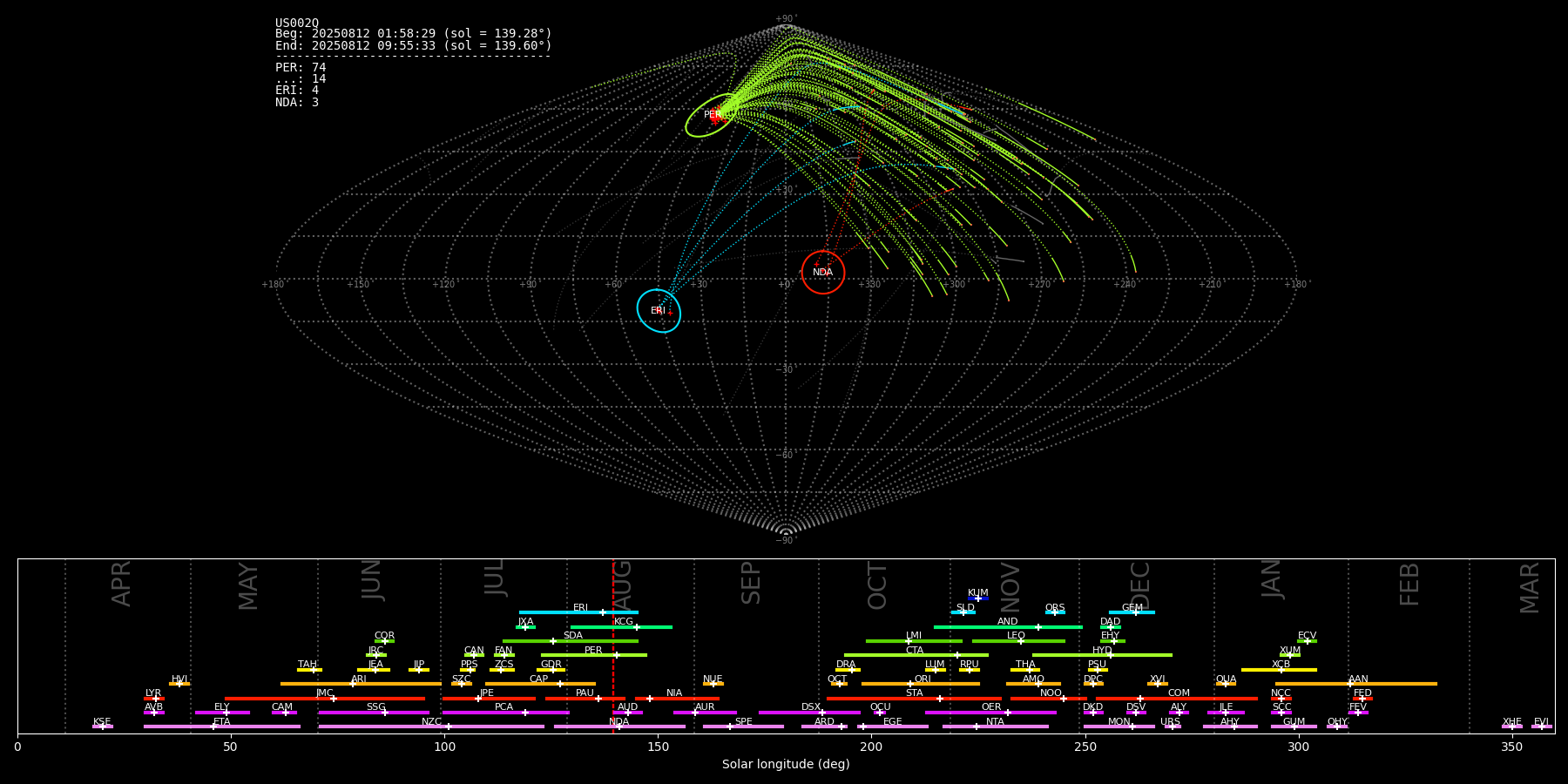Click the 'PER: 74' count in legend
The width and height of the screenshot is (1568, 784).
pyautogui.click(x=301, y=68)
